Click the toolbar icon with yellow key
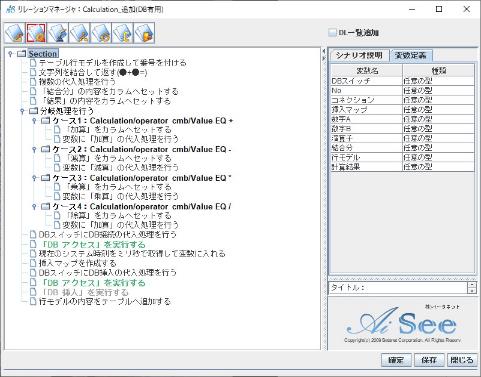Viewport: 481px width, 377px height. tap(123, 33)
